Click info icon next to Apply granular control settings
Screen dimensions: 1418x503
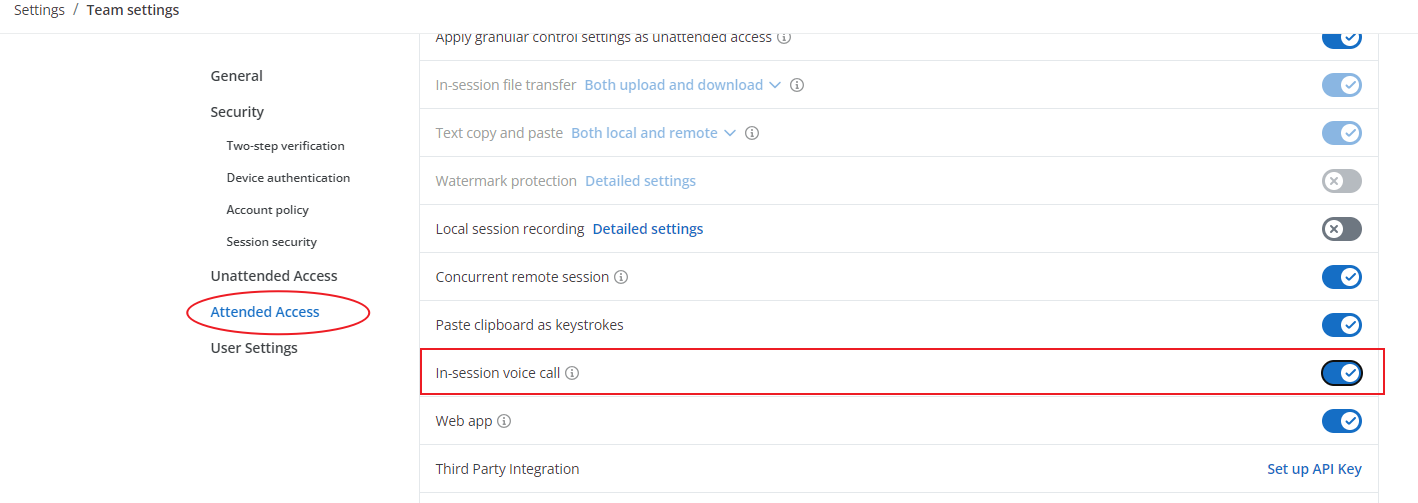784,37
